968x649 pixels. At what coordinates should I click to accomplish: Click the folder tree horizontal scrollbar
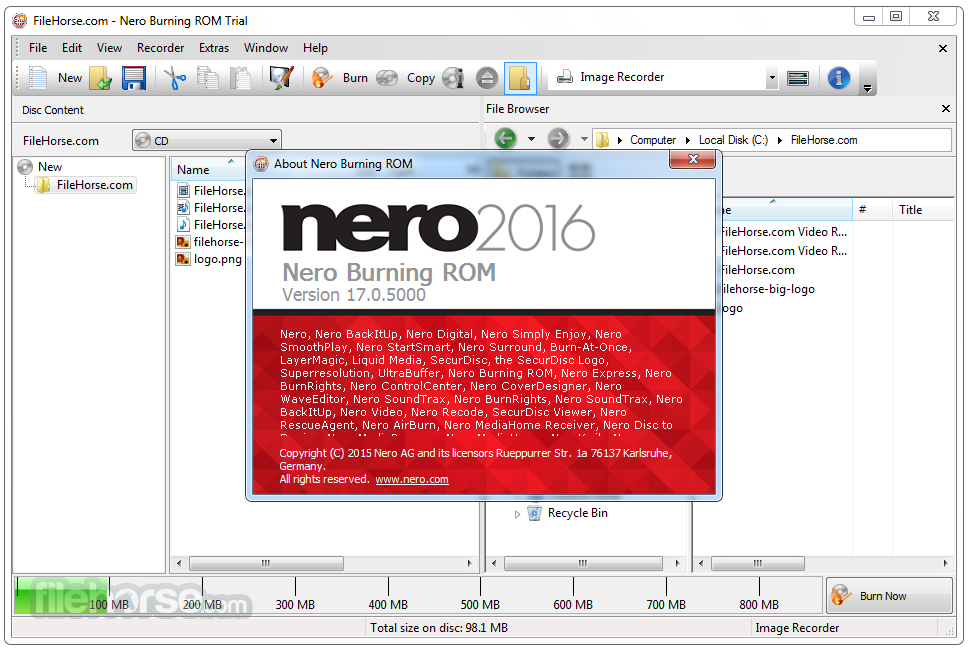coord(583,563)
